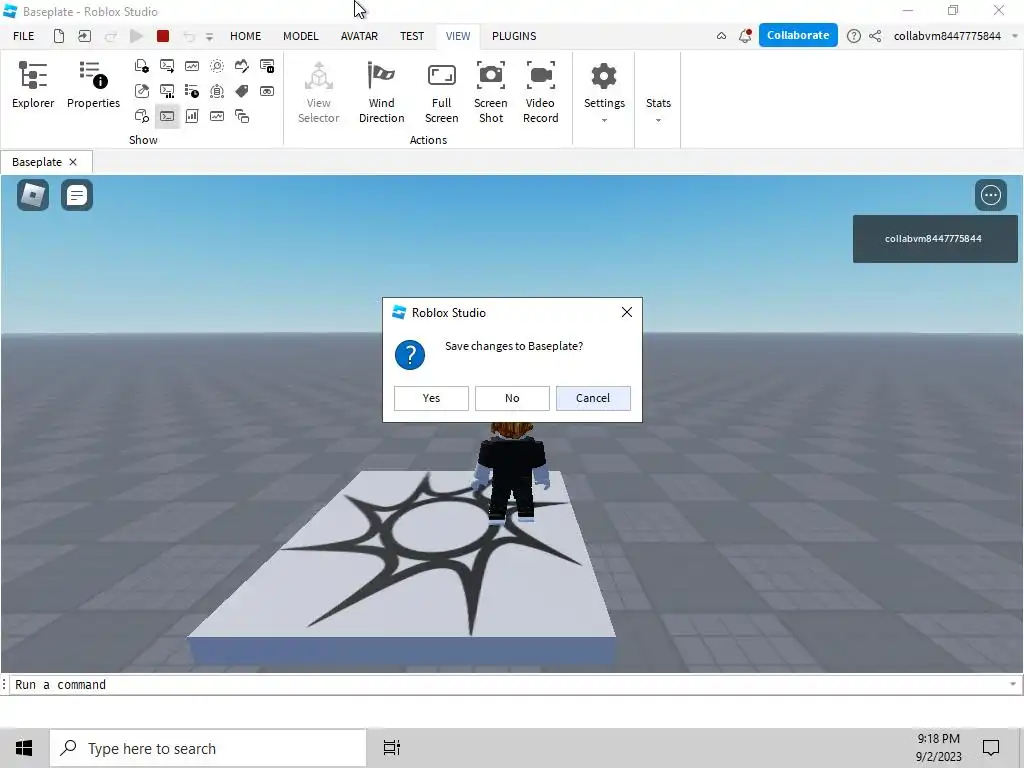Click Cancel in the save dialog
Image resolution: width=1024 pixels, height=768 pixels.
[x=593, y=398]
